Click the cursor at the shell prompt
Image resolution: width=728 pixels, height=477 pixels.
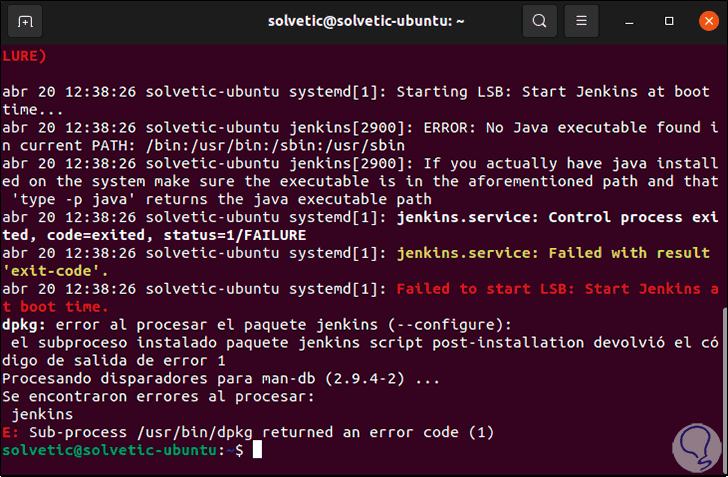[x=257, y=451]
